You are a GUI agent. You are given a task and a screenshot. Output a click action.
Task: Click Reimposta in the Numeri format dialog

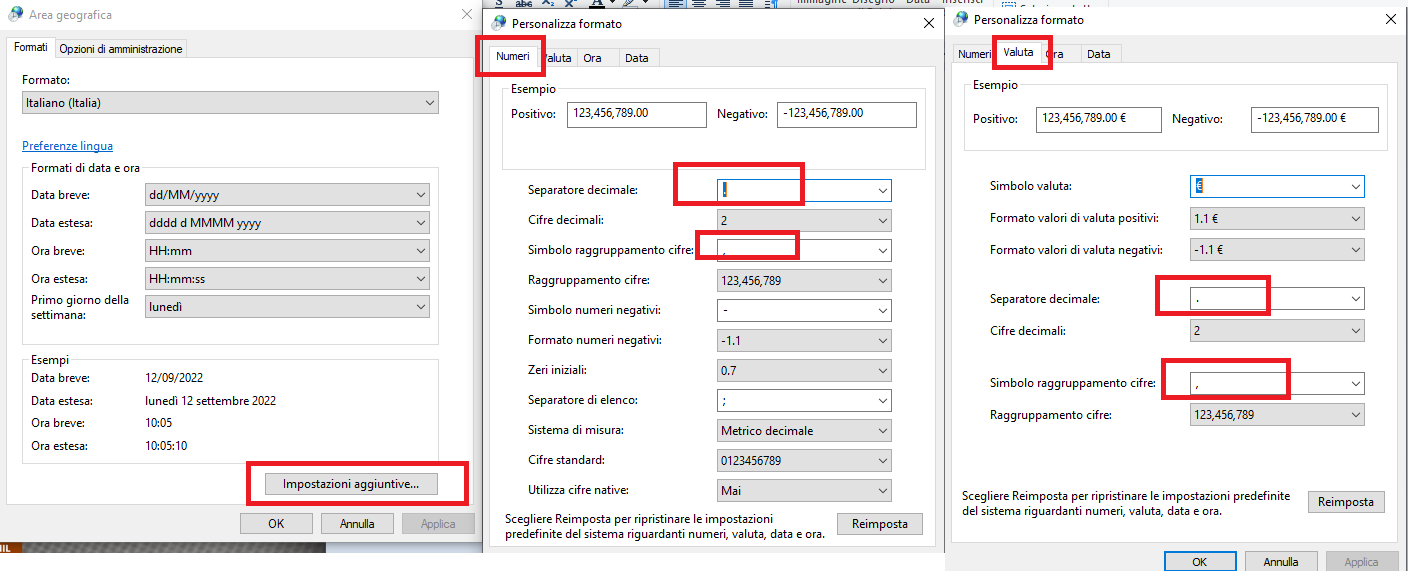coord(880,524)
